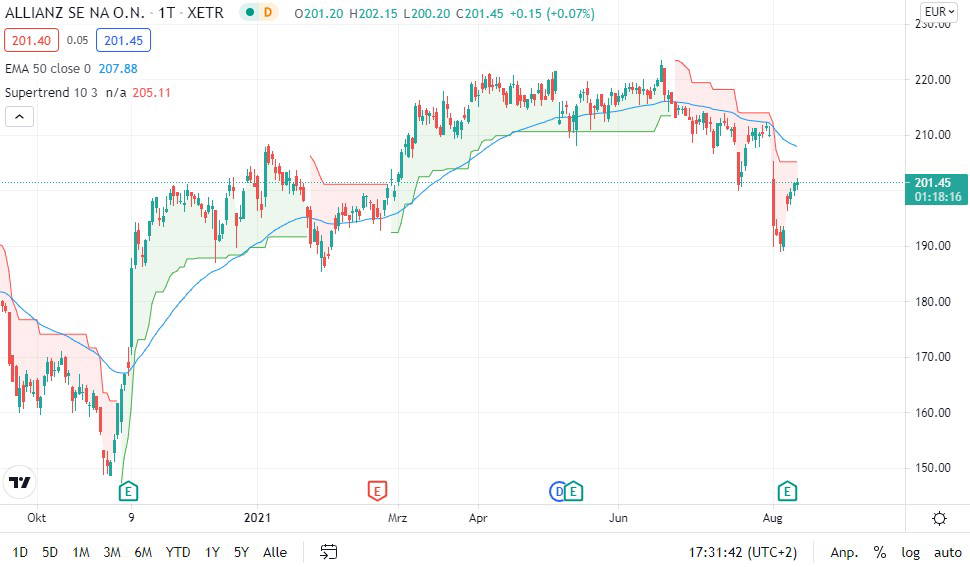This screenshot has height=567, width=970.
Task: Click the green market status dot
Action: coord(250,12)
